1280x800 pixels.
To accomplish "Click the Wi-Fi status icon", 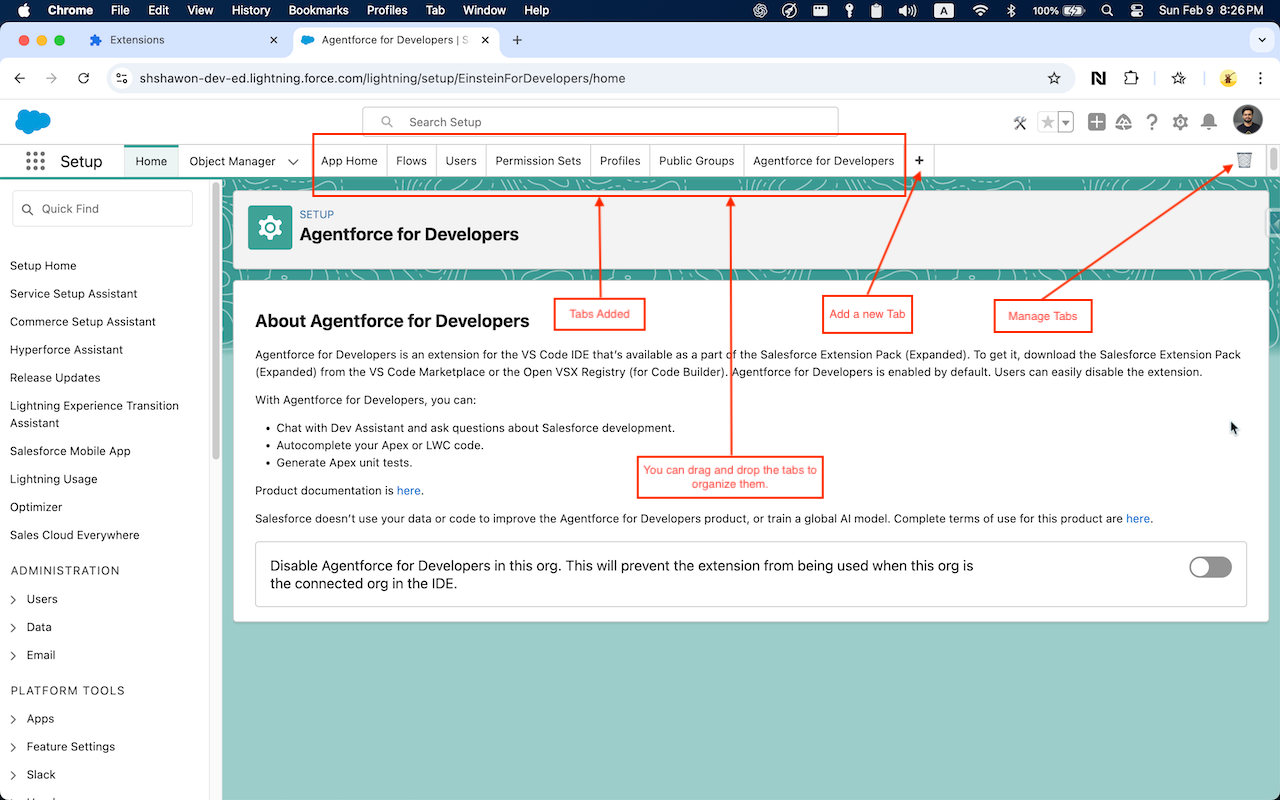I will click(x=980, y=10).
